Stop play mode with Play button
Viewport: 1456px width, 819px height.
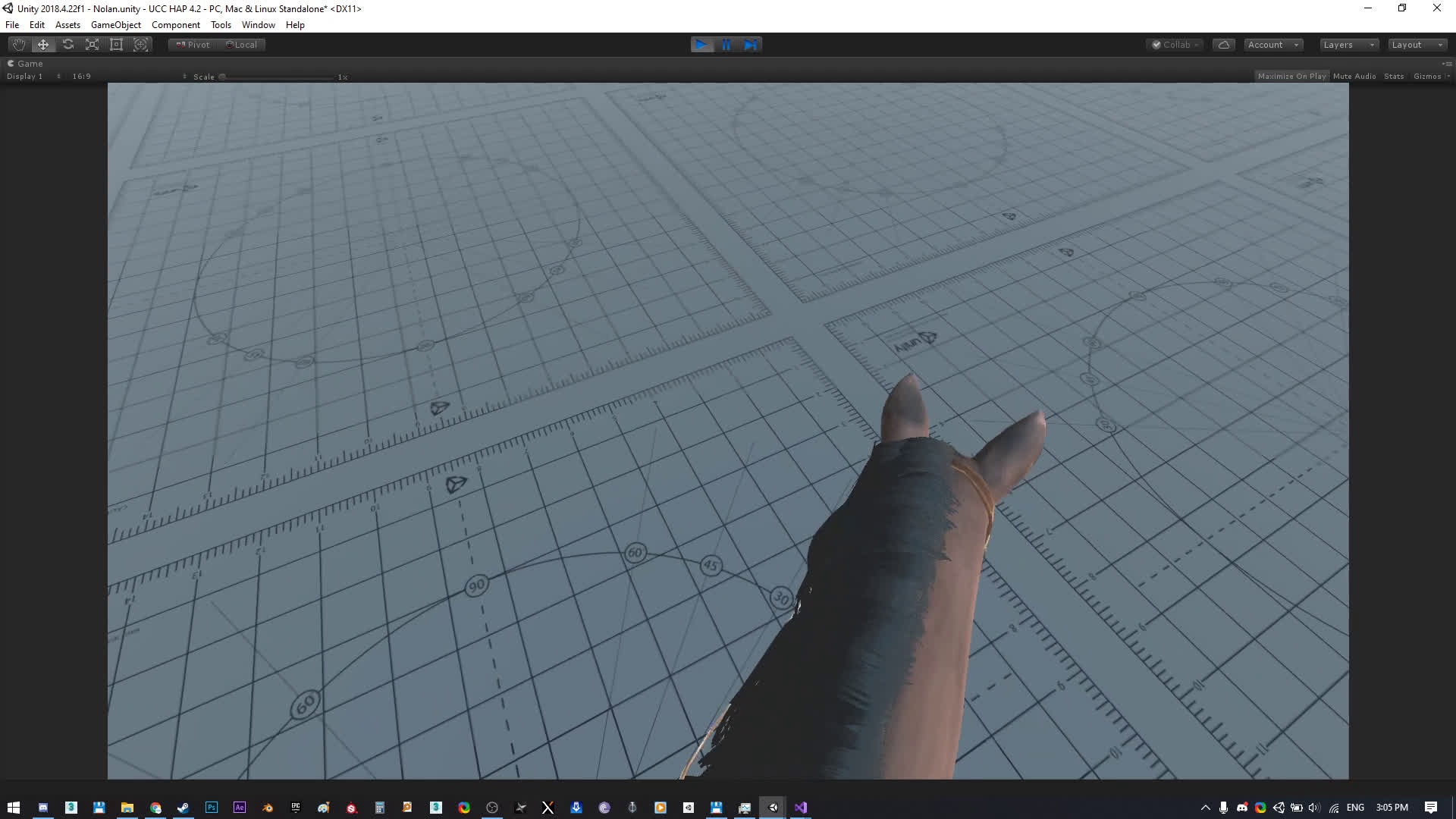coord(702,45)
